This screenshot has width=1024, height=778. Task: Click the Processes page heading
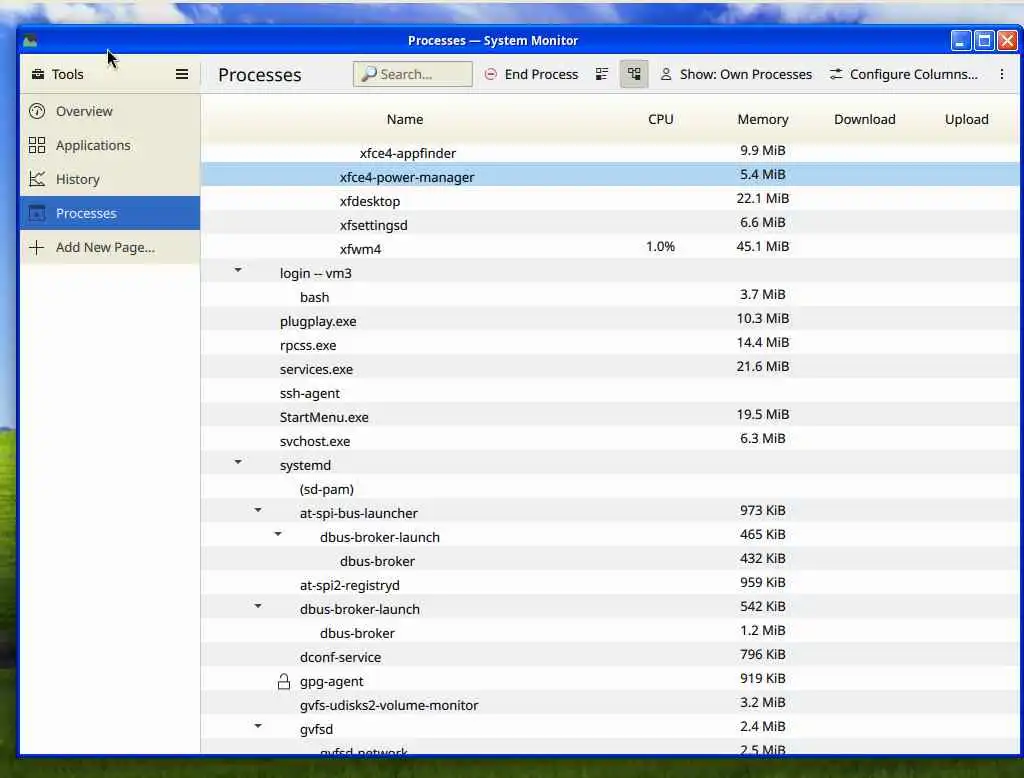tap(260, 75)
